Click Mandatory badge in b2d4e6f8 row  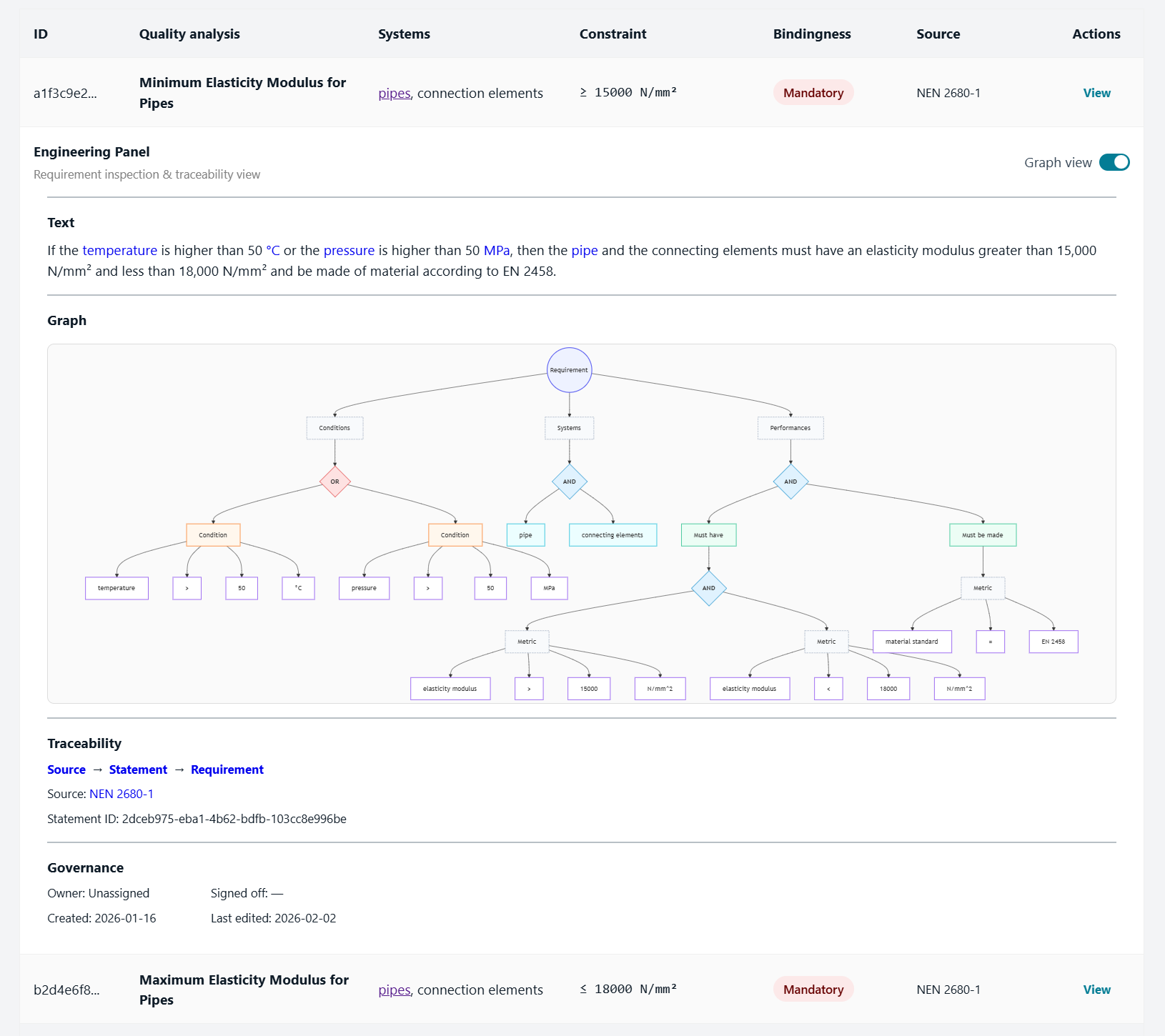point(813,990)
